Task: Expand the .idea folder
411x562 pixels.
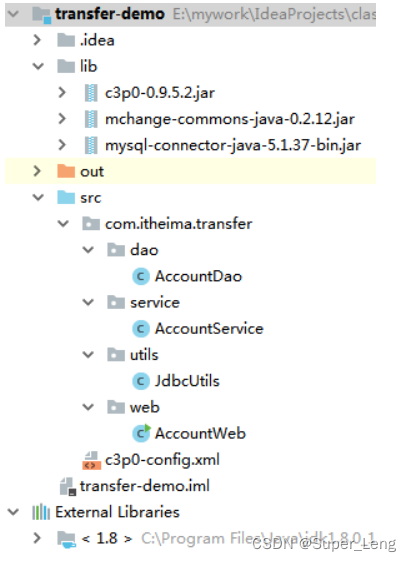Action: tap(37, 40)
